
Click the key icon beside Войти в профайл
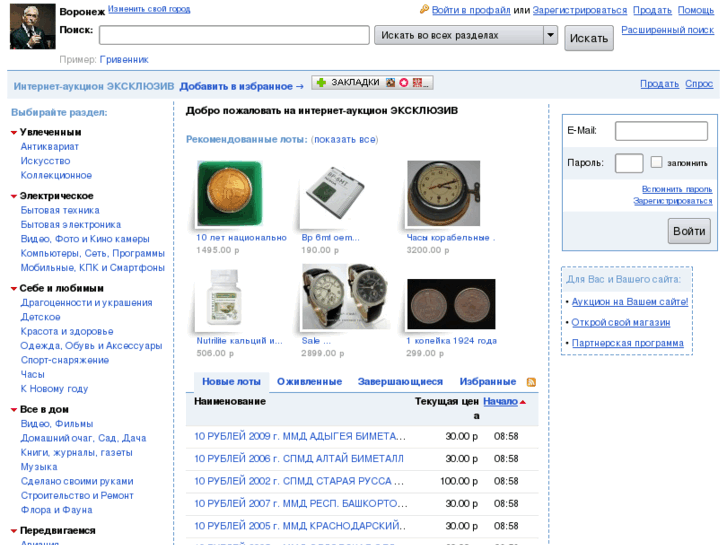coord(424,9)
